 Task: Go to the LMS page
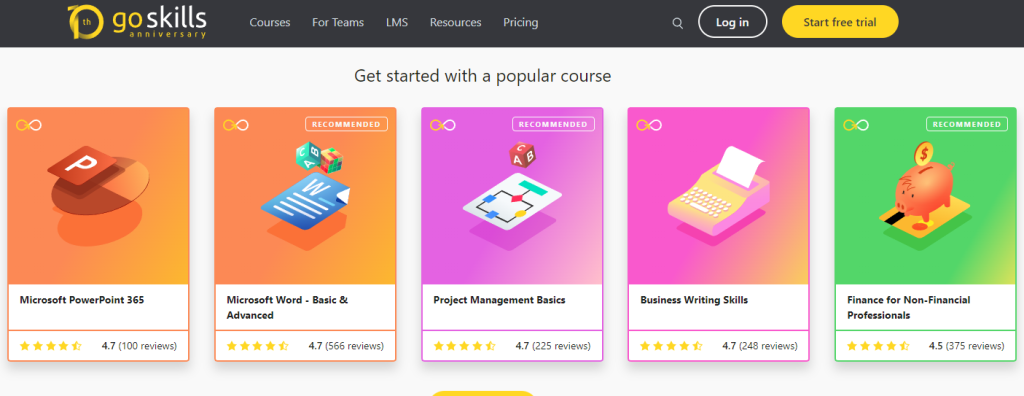[x=397, y=22]
